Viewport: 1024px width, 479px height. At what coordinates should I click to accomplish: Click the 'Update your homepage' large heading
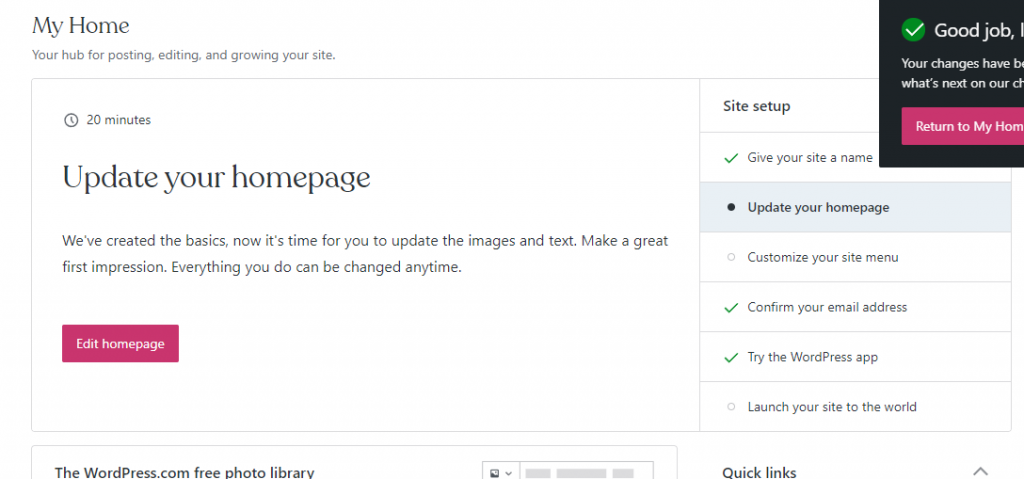217,177
